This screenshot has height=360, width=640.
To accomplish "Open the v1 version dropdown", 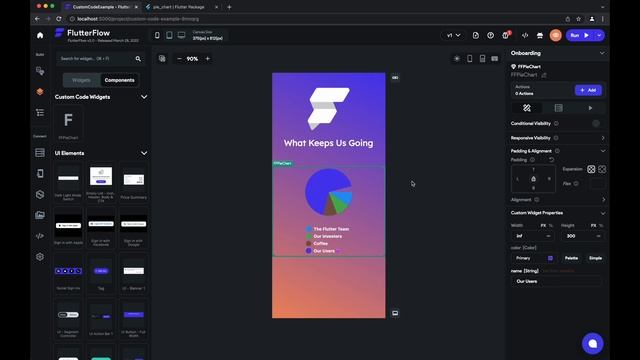I will coord(453,36).
